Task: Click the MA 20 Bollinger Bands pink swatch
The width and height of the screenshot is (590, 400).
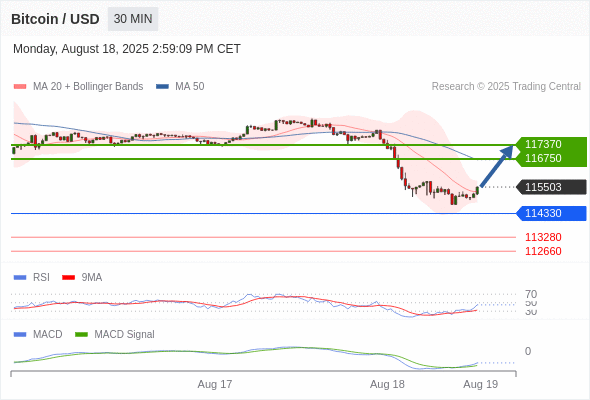Action: pyautogui.click(x=20, y=87)
